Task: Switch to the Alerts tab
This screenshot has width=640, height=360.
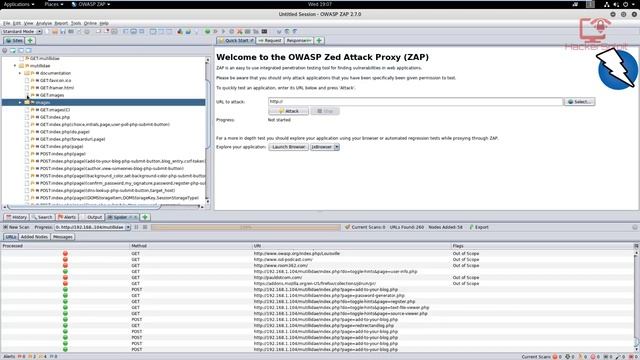Action: pos(67,217)
